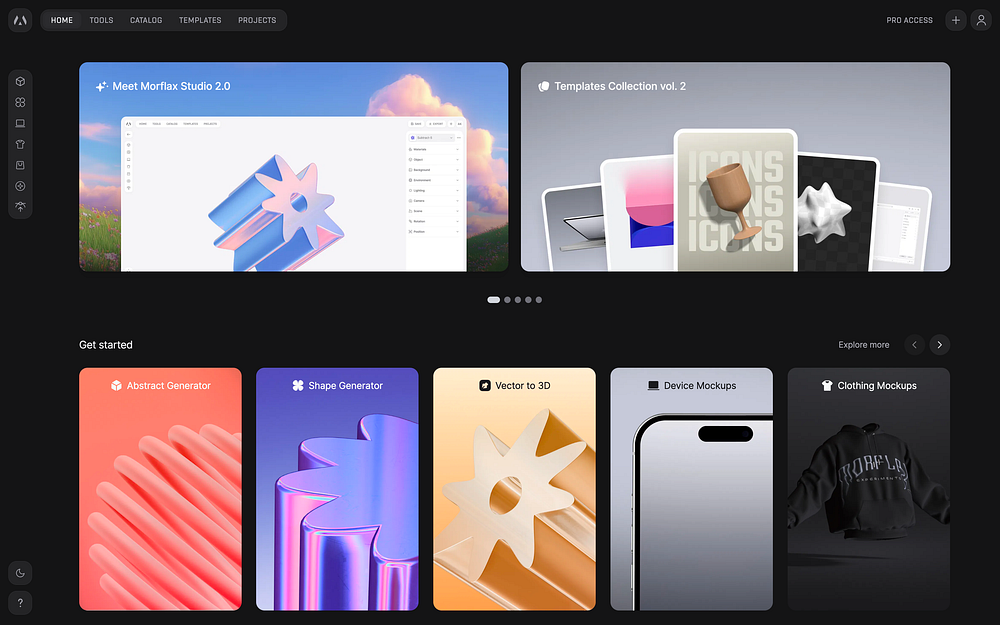Viewport: 1000px width, 625px height.
Task: Click the cube icon on Abstract Generator card
Action: click(116, 385)
